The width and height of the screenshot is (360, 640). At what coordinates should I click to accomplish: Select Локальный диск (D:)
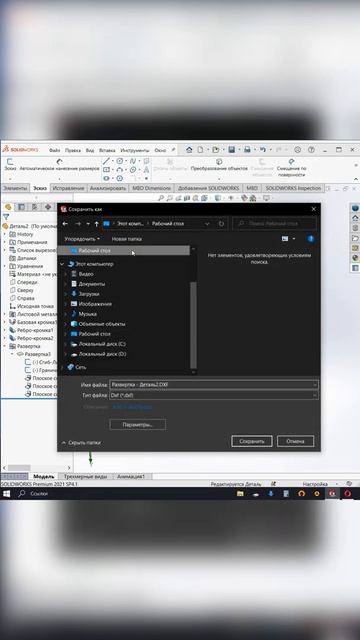tap(98, 354)
